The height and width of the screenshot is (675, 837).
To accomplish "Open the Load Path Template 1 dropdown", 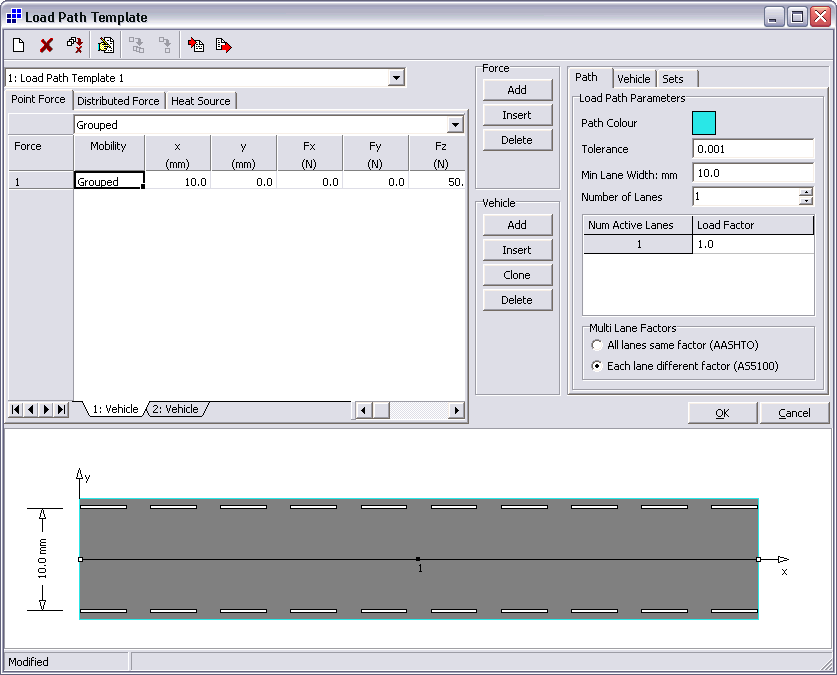I will (396, 78).
